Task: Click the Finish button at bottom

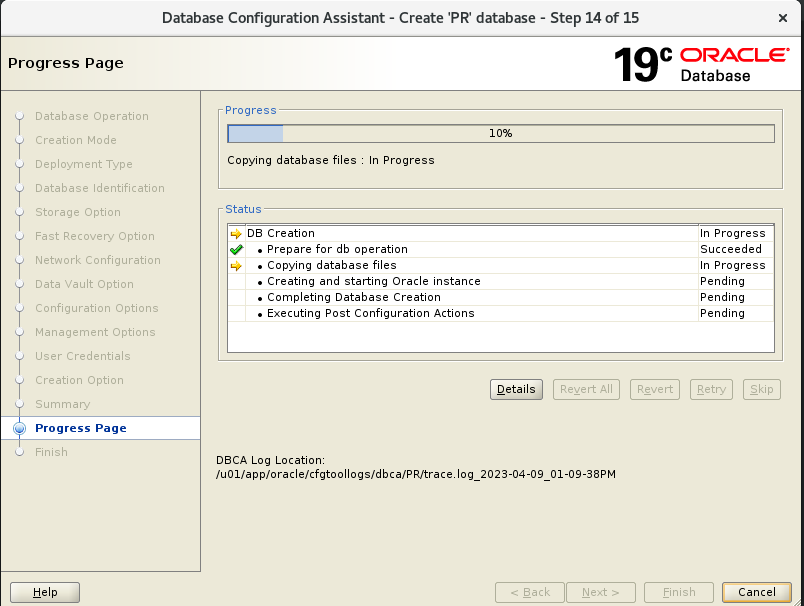Action: point(679,592)
